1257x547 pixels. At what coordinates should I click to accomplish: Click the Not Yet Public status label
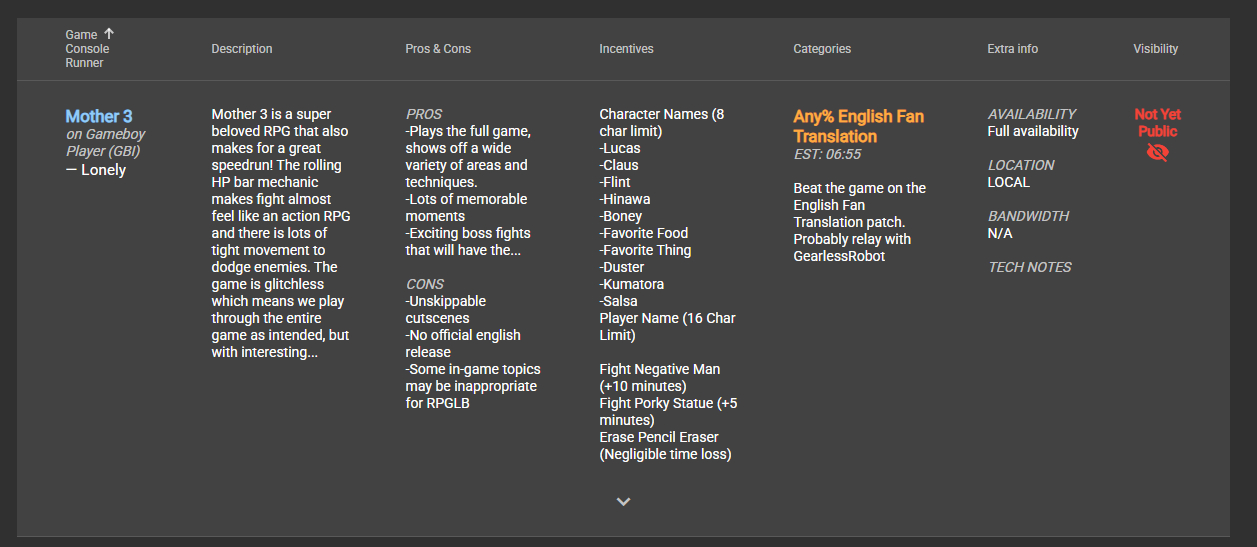(1157, 122)
